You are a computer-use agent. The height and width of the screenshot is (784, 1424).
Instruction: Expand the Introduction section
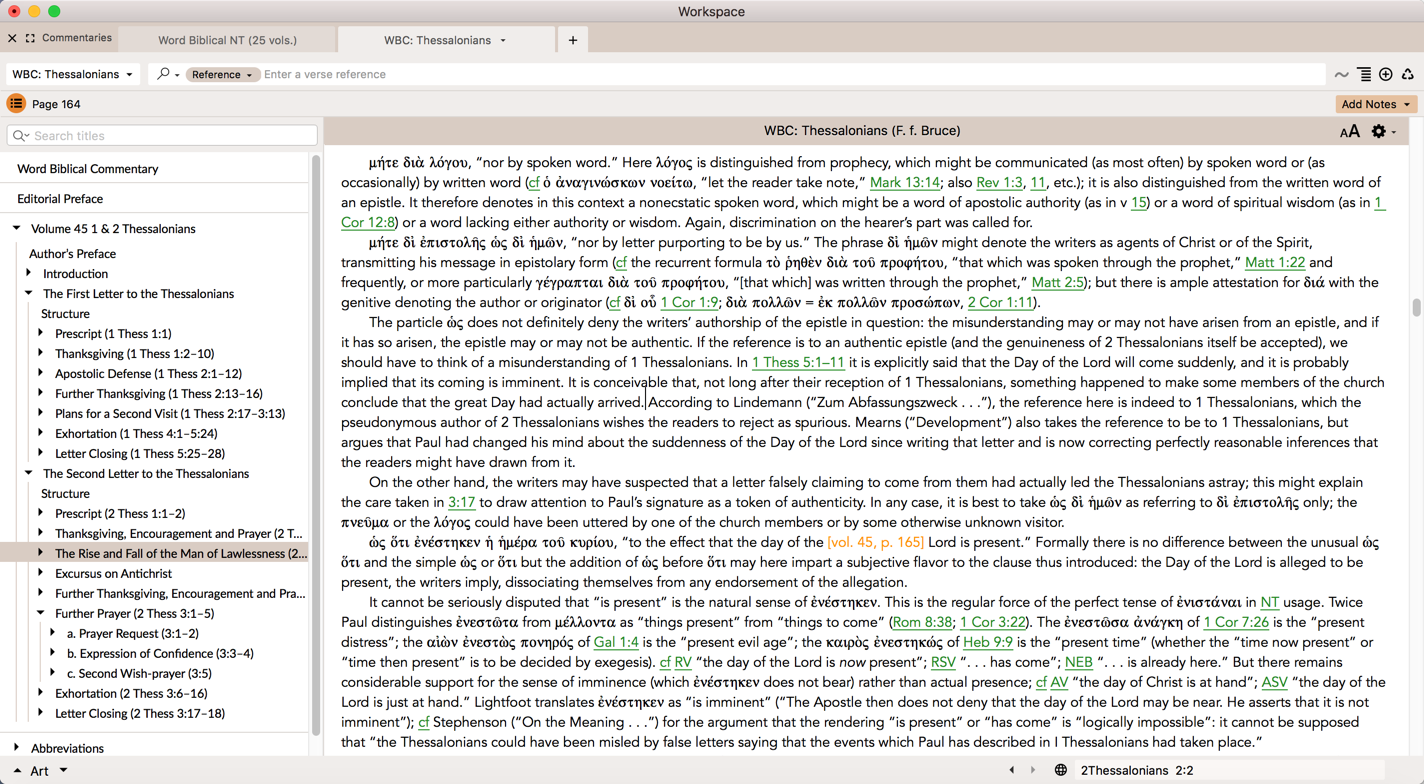tap(29, 273)
